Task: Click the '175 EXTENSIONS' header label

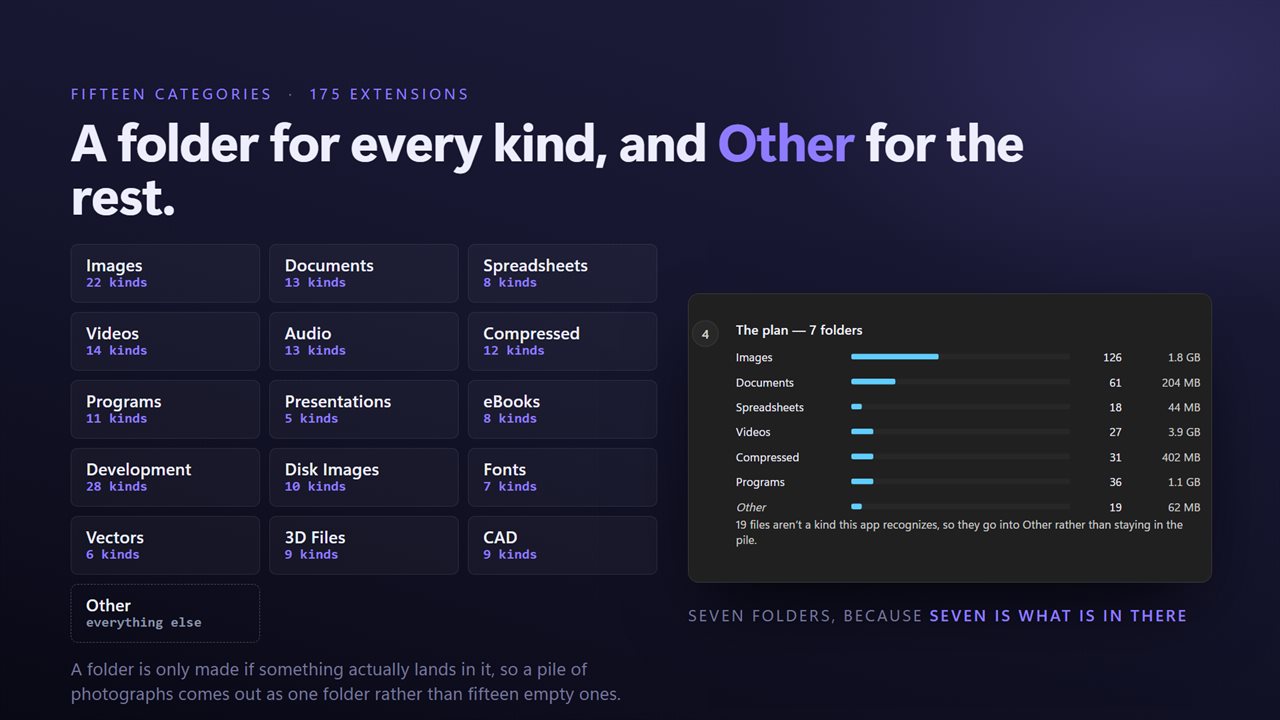Action: [389, 94]
